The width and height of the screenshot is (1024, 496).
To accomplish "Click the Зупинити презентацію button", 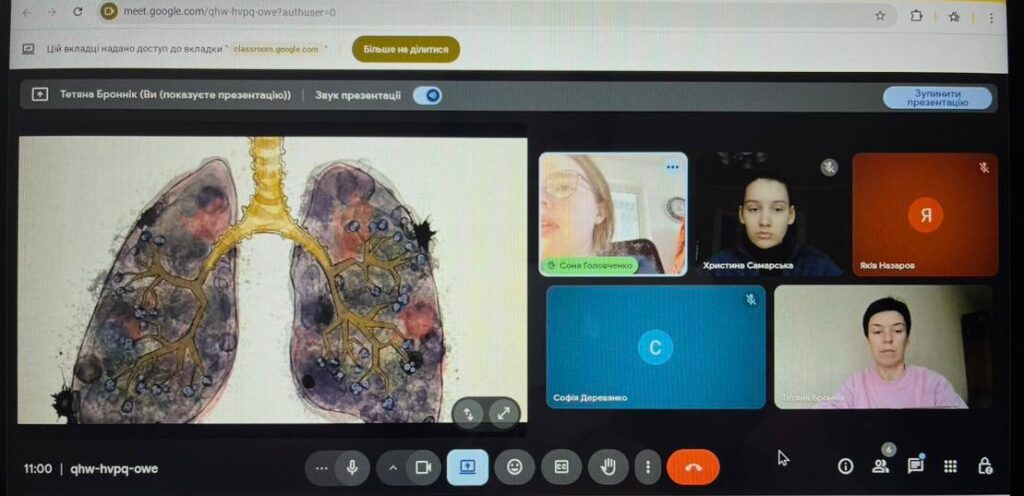I will [937, 97].
